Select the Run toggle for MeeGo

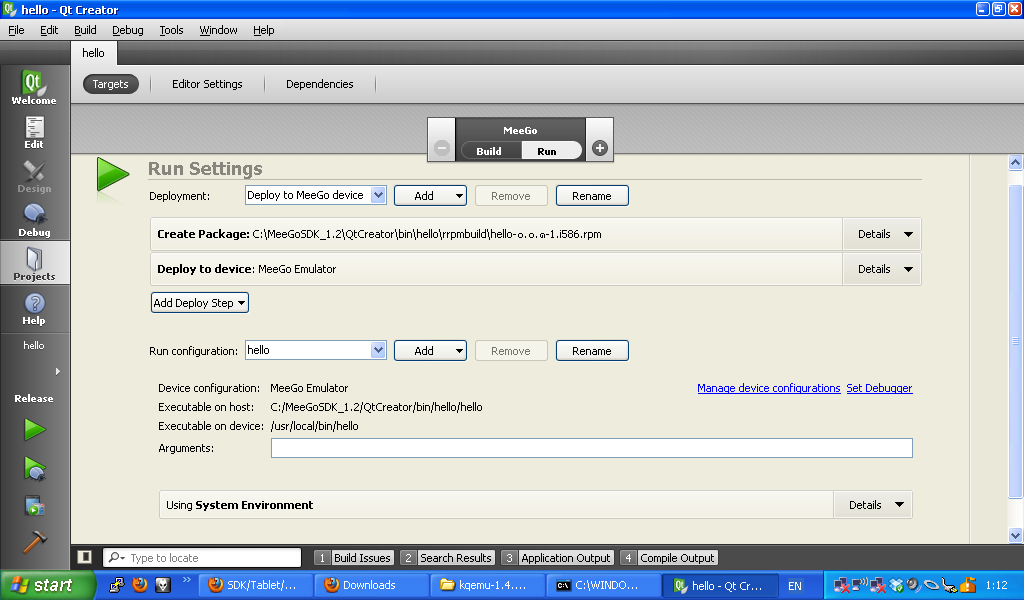coord(549,151)
